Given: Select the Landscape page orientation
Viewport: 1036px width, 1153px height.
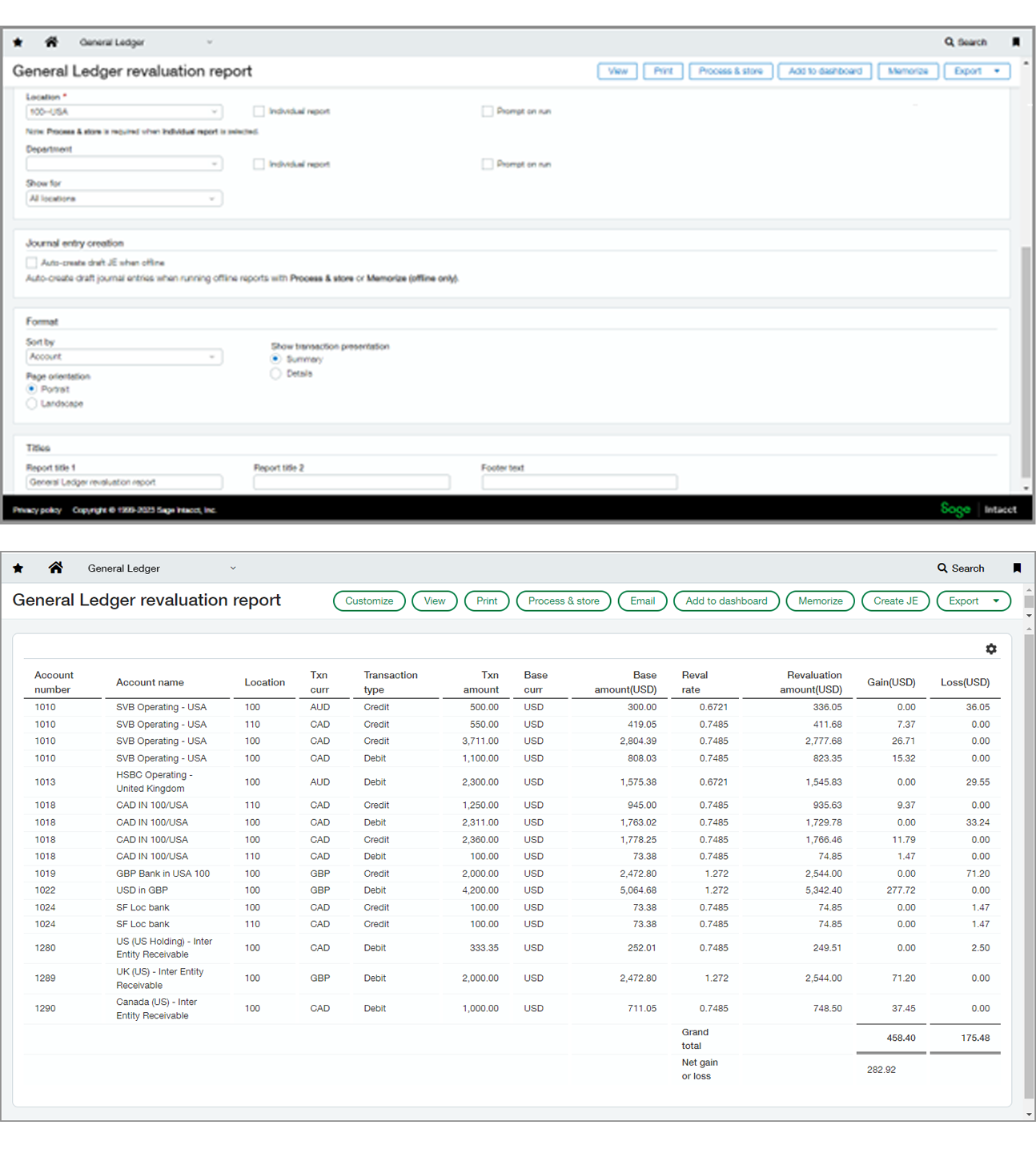Looking at the screenshot, I should (x=32, y=404).
